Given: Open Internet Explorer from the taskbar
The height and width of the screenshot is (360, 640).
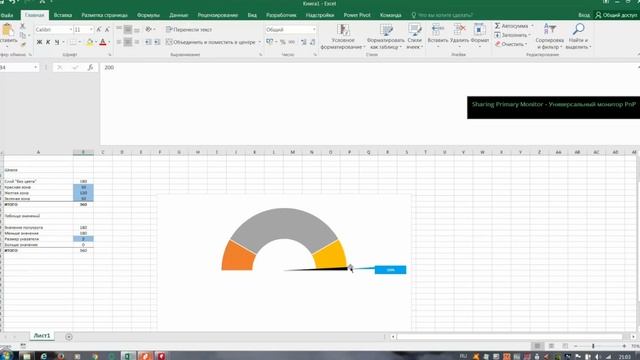Looking at the screenshot, I should 44,356.
